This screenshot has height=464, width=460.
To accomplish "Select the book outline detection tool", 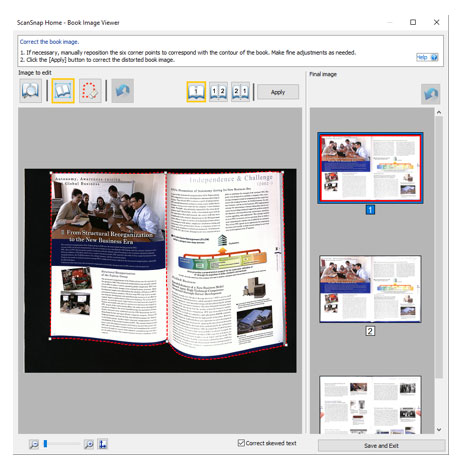I will pos(31,91).
